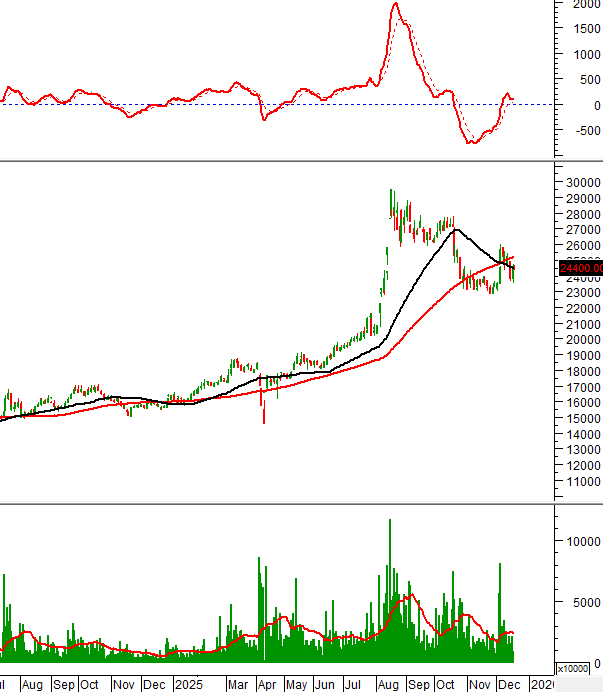
Task: Select the 2025 year label on time axis
Action: pyautogui.click(x=187, y=685)
